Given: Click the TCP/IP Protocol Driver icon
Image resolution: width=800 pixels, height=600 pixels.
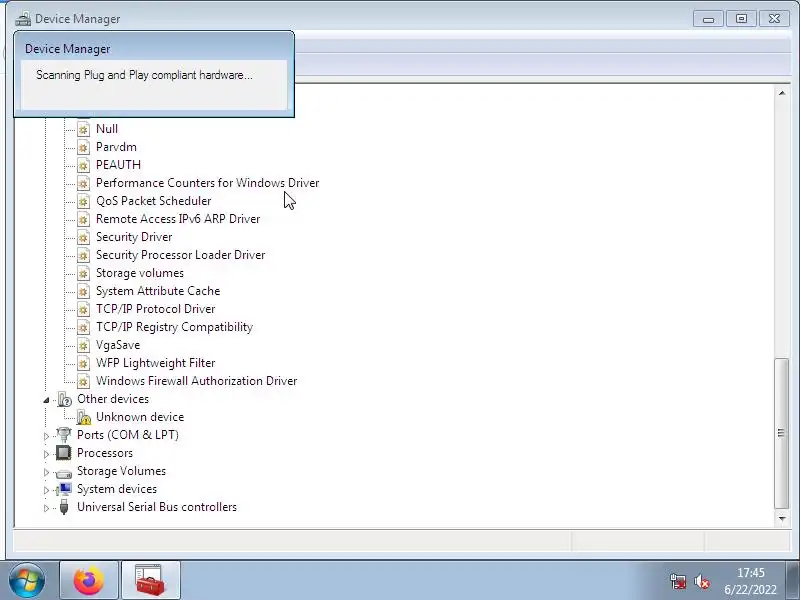Looking at the screenshot, I should tap(83, 309).
